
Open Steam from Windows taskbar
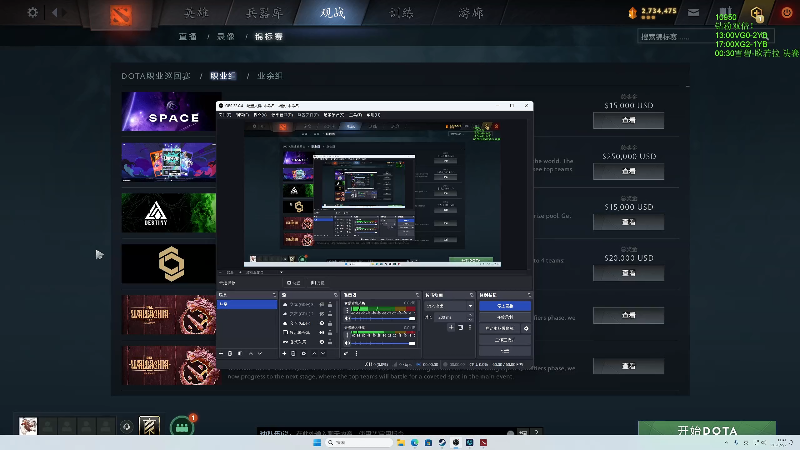pyautogui.click(x=442, y=442)
